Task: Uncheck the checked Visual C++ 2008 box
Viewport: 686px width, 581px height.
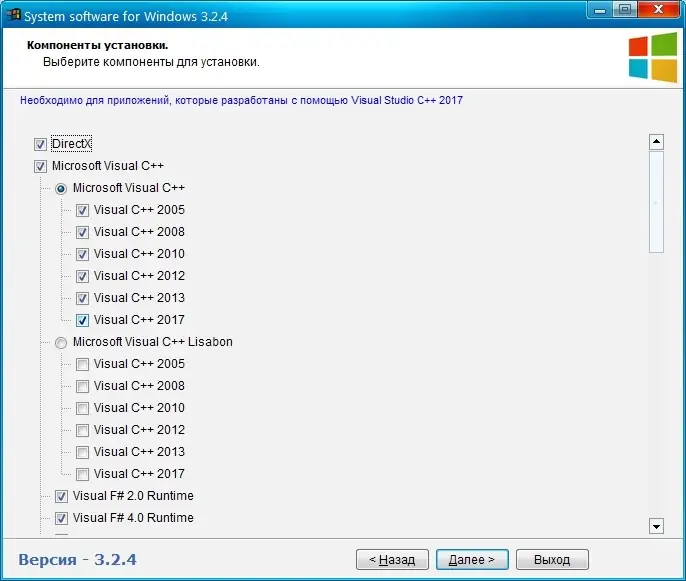Action: [x=82, y=232]
